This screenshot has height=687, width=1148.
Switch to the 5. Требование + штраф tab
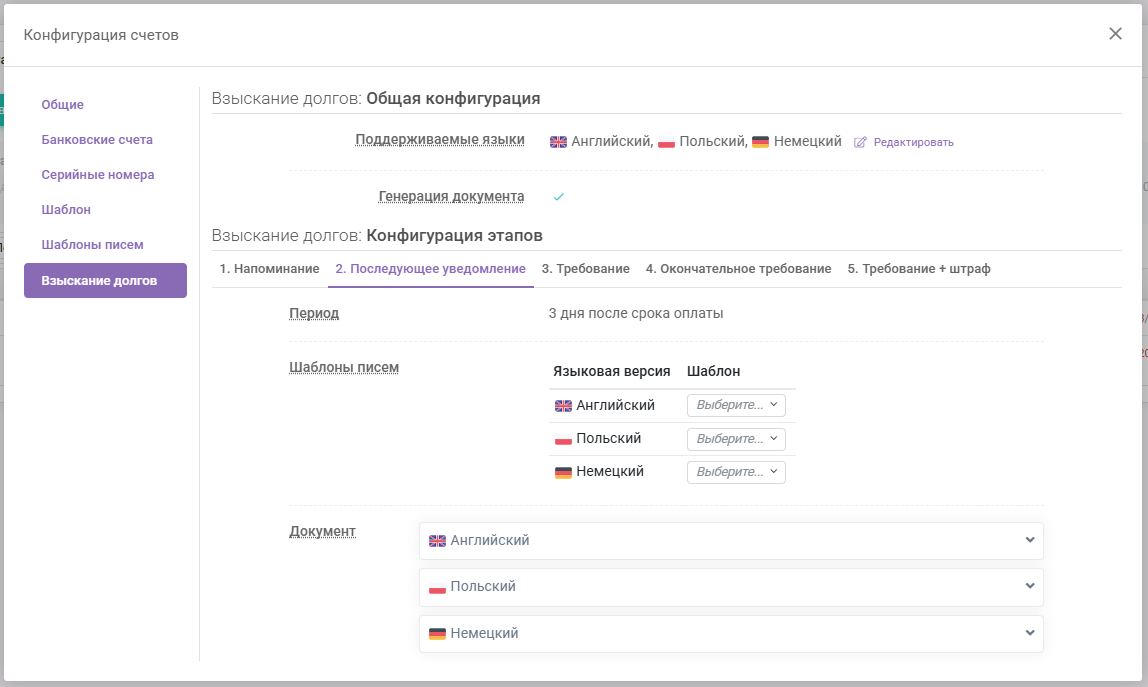919,269
